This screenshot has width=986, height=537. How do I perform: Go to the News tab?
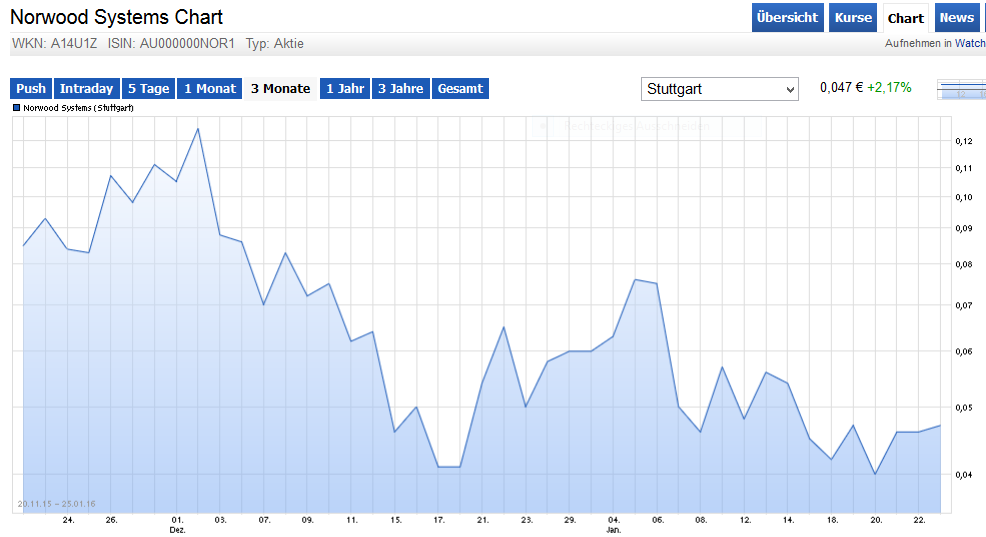point(956,18)
